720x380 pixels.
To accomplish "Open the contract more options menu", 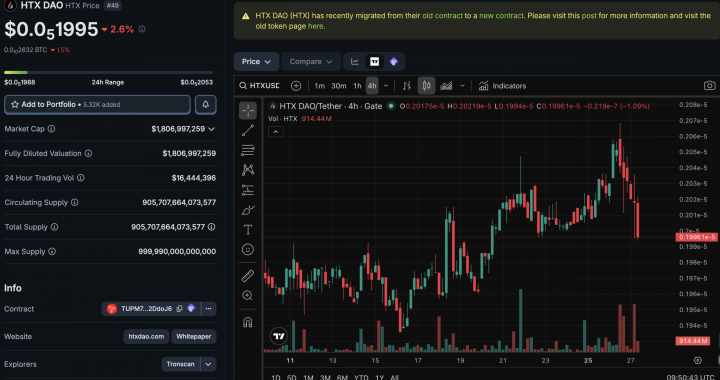I will point(208,309).
